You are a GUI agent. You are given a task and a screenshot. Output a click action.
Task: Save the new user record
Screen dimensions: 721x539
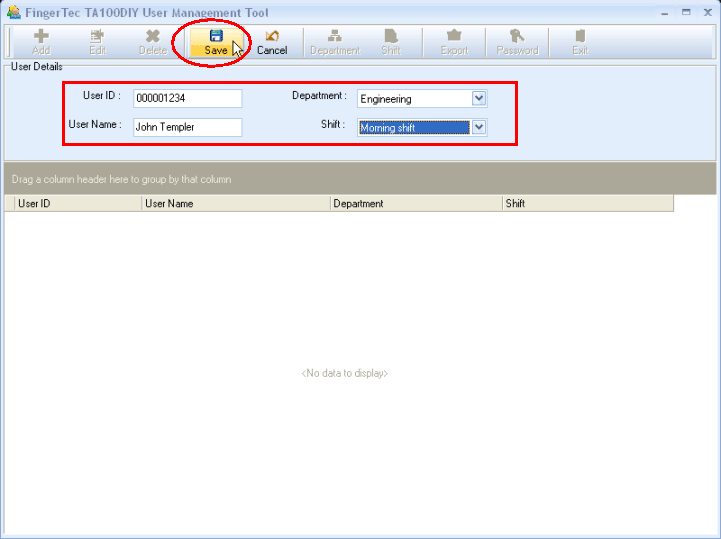tap(216, 42)
